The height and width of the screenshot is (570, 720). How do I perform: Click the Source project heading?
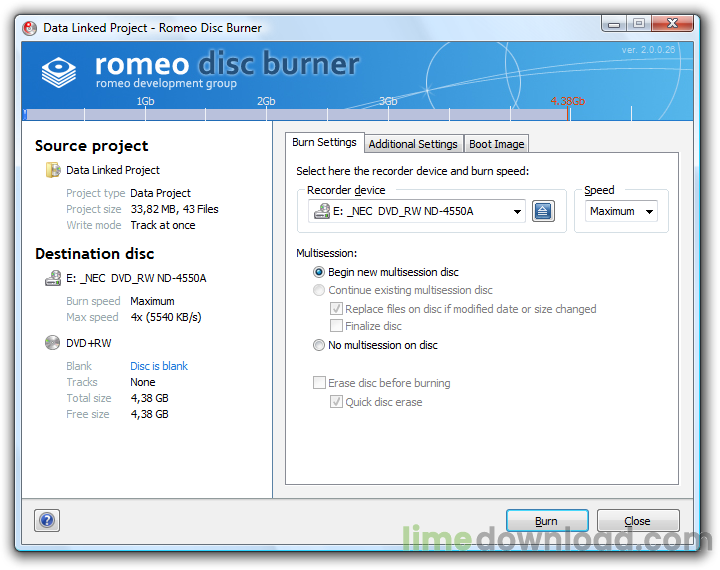point(91,146)
